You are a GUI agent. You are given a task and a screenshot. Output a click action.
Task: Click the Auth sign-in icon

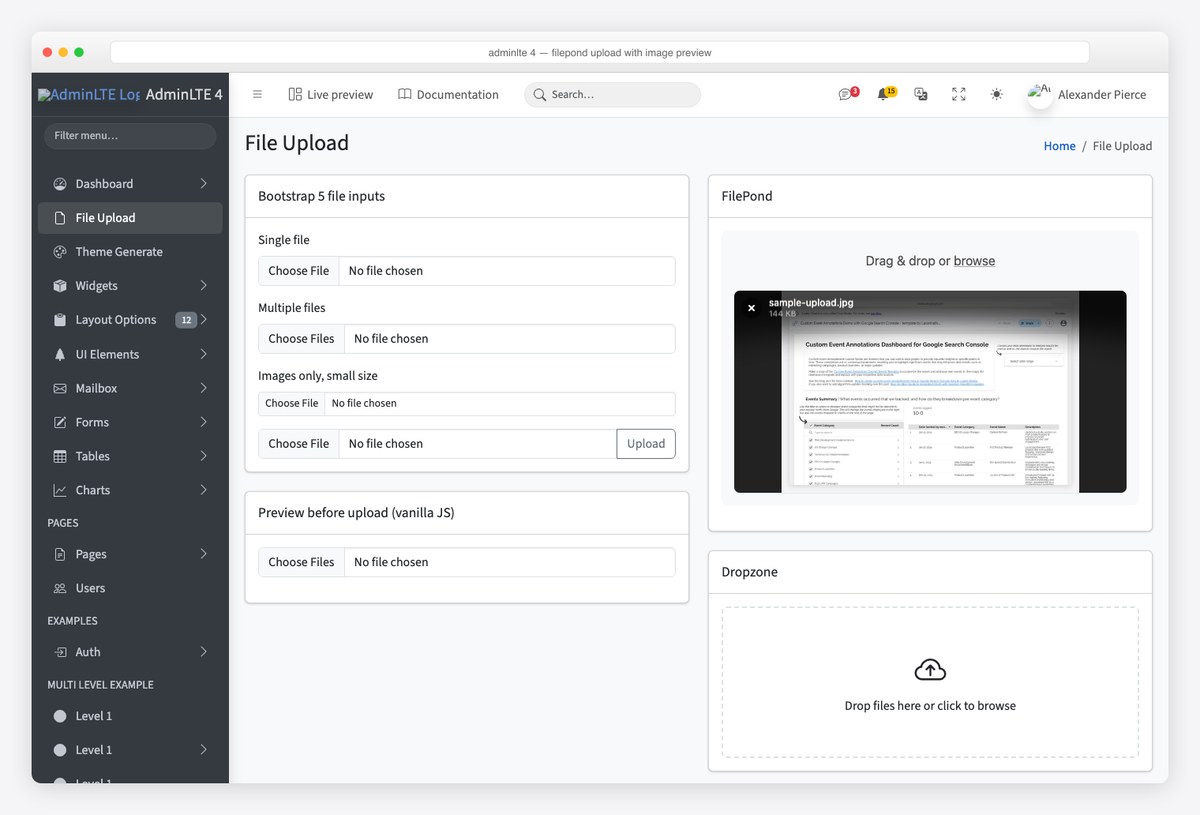[x=60, y=652]
